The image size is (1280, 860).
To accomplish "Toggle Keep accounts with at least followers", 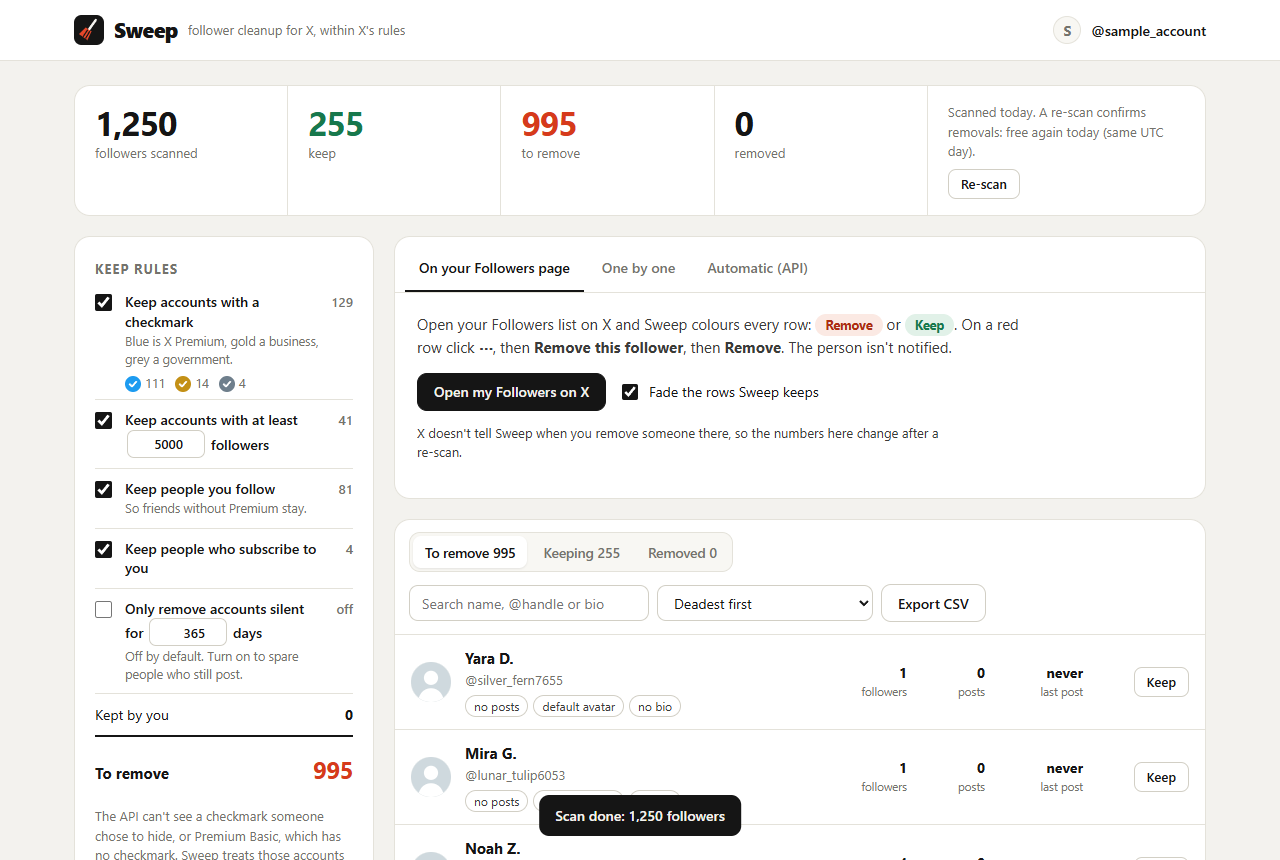I will pyautogui.click(x=103, y=420).
